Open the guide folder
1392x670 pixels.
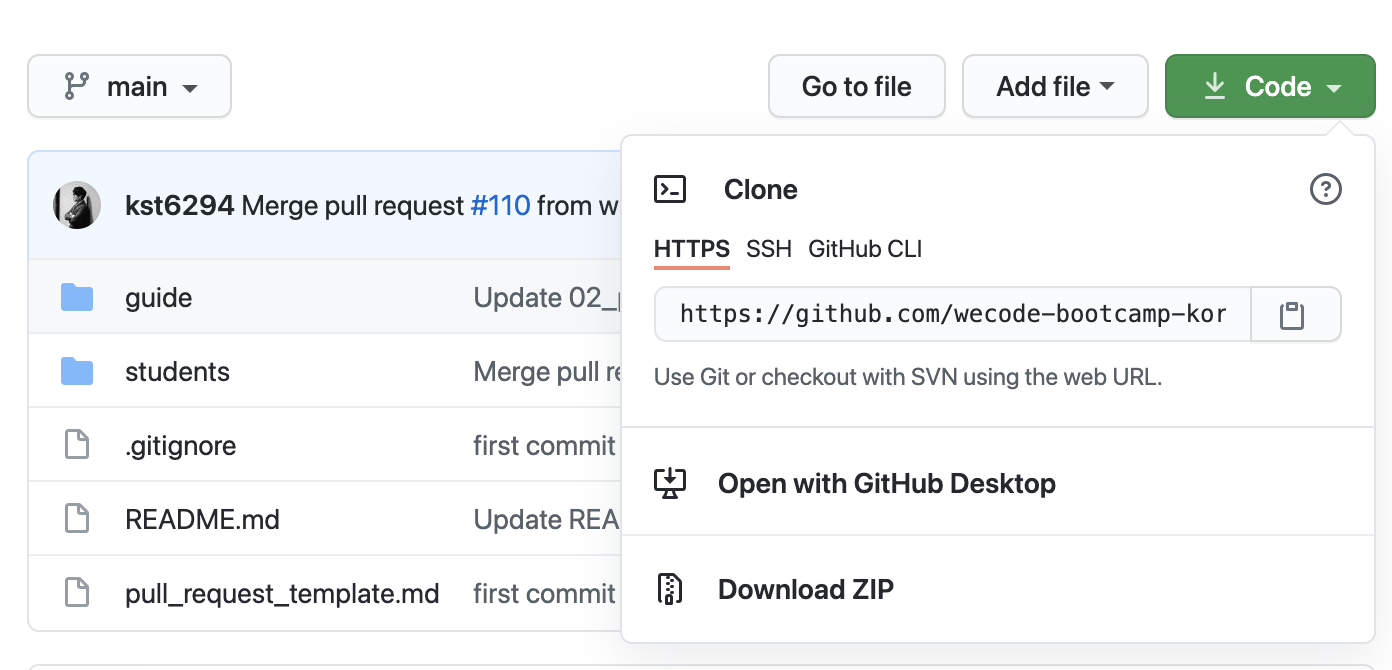pyautogui.click(x=158, y=297)
